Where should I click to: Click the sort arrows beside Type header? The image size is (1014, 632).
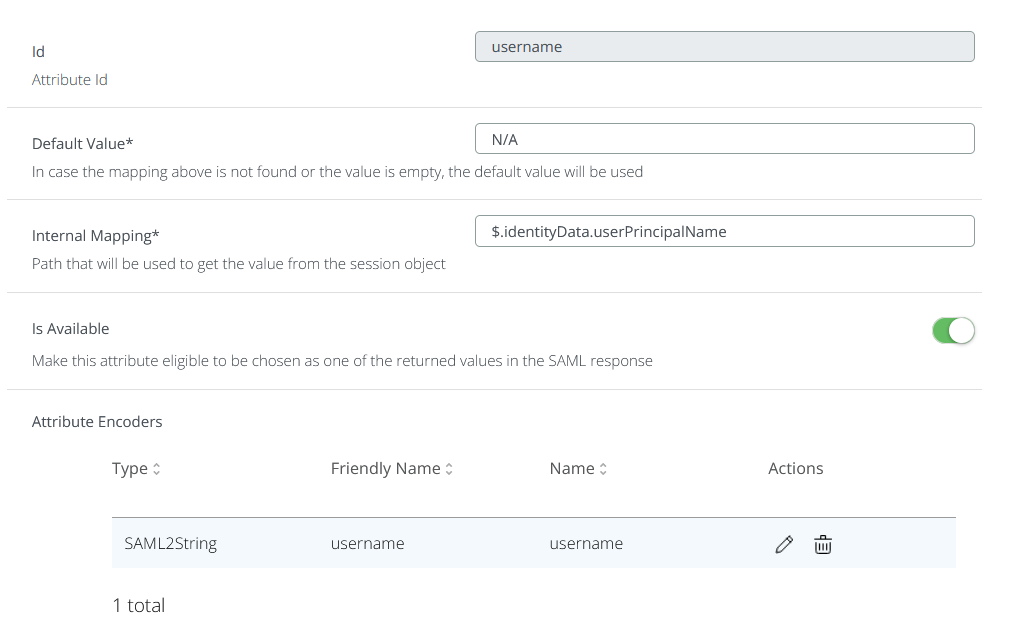tap(157, 469)
